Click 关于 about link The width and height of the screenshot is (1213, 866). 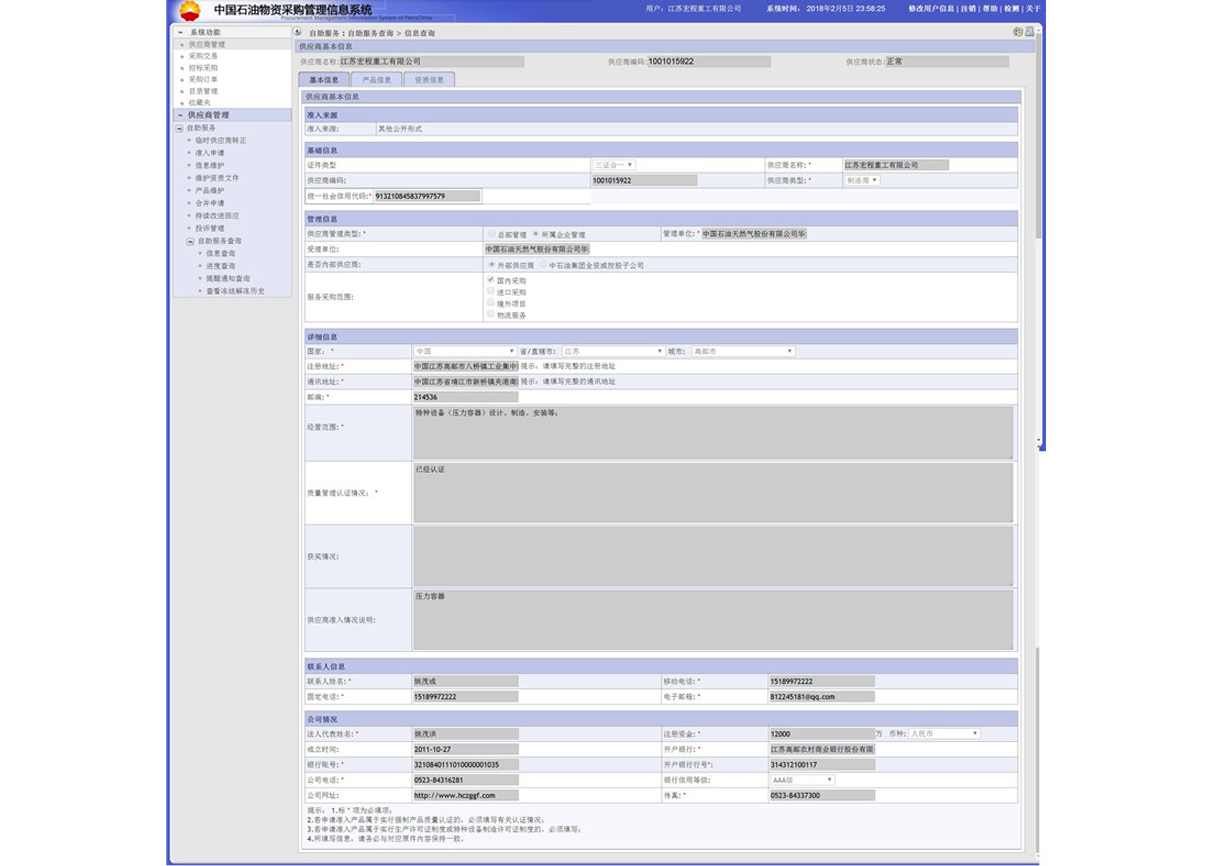click(x=1033, y=8)
